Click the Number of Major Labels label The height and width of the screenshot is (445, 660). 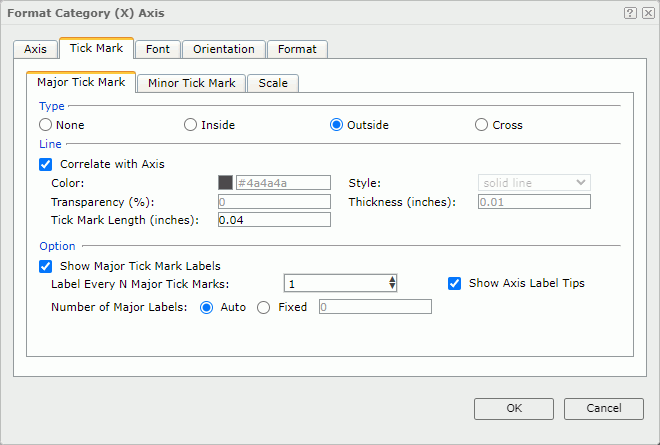point(119,307)
